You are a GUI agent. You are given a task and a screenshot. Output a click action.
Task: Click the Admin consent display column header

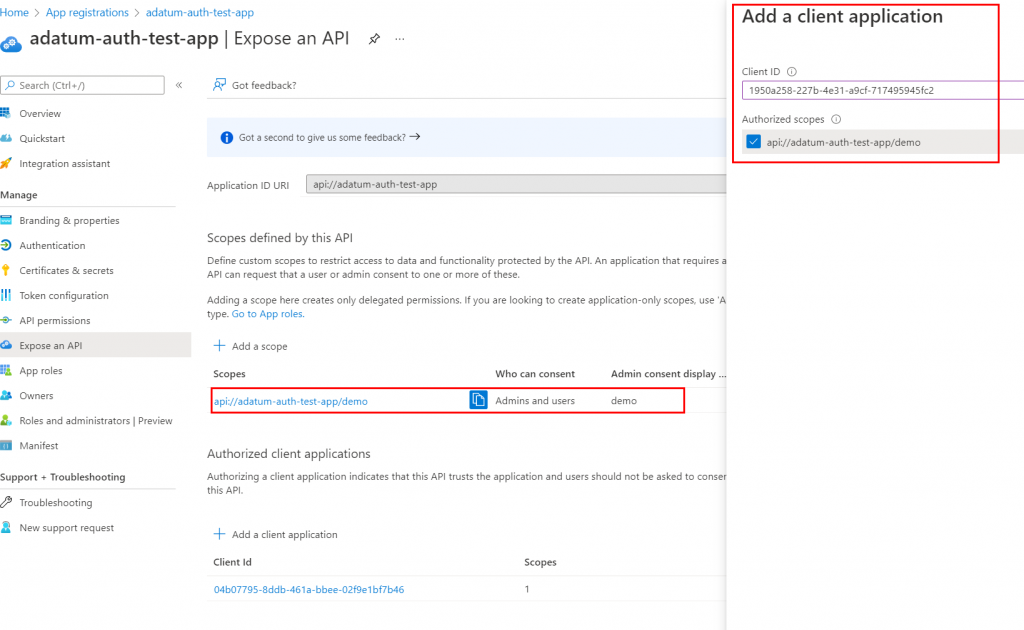pyautogui.click(x=668, y=374)
